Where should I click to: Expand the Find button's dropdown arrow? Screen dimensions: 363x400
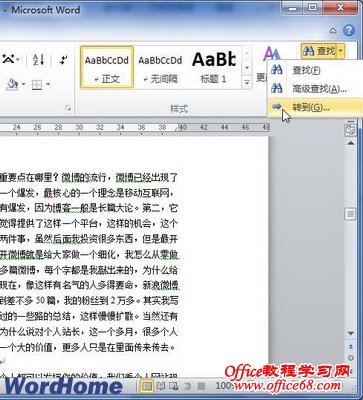click(341, 51)
